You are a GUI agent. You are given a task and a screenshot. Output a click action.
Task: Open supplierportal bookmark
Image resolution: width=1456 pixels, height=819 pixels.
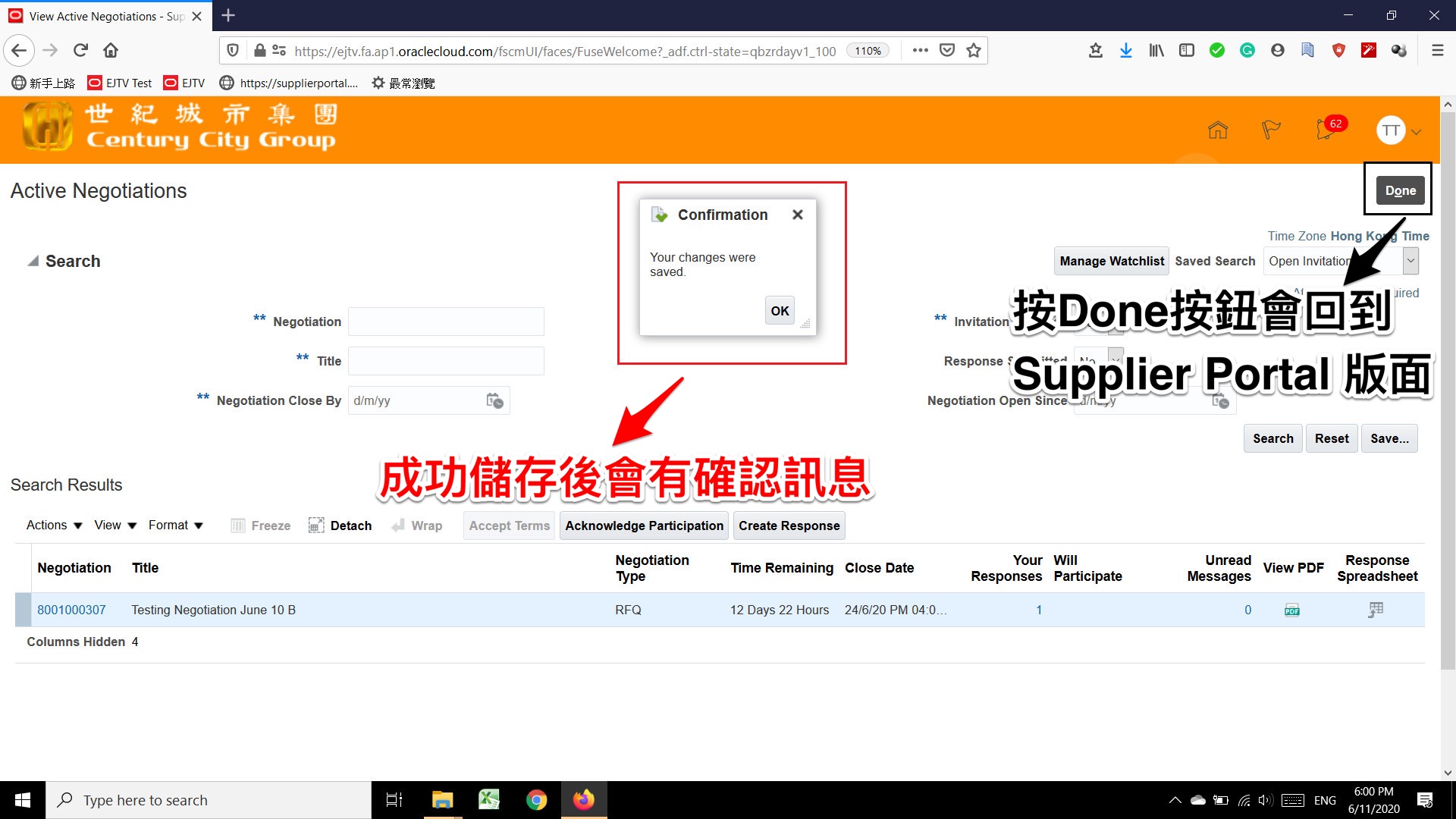click(288, 83)
